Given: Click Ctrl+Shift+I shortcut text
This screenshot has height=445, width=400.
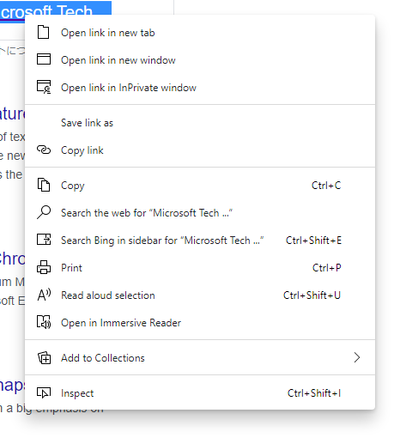Looking at the screenshot, I should point(314,393).
